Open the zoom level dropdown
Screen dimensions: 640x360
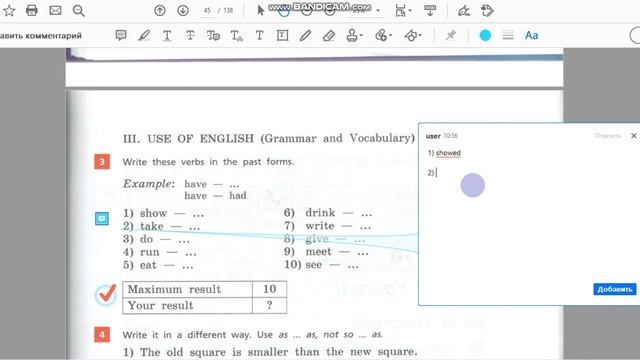[x=378, y=11]
